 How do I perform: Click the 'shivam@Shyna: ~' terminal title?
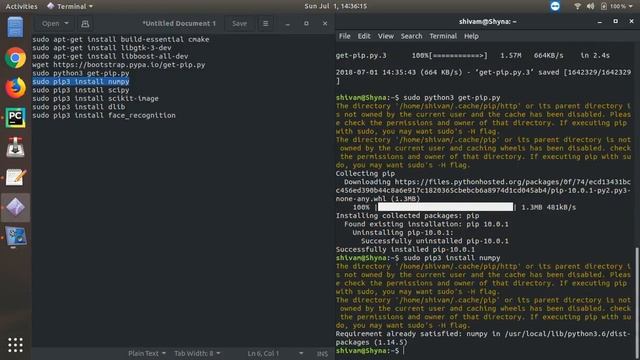[x=487, y=22]
